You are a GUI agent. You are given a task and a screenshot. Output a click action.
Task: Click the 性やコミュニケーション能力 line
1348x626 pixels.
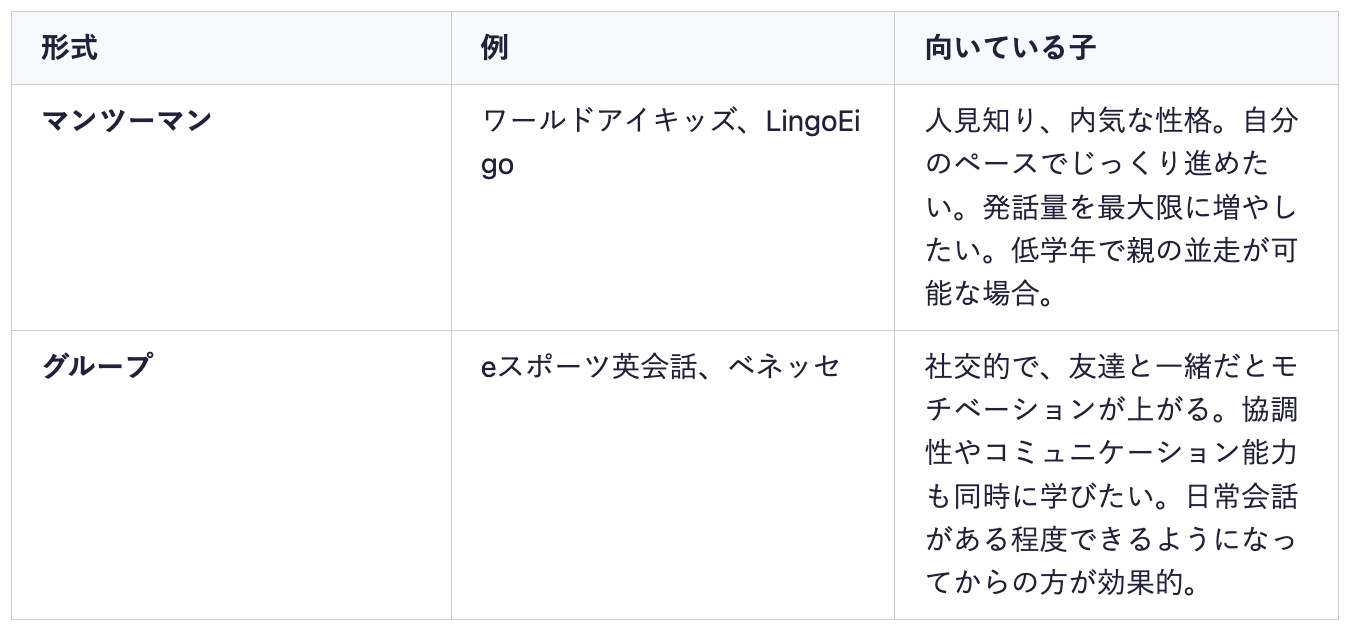coord(1111,453)
